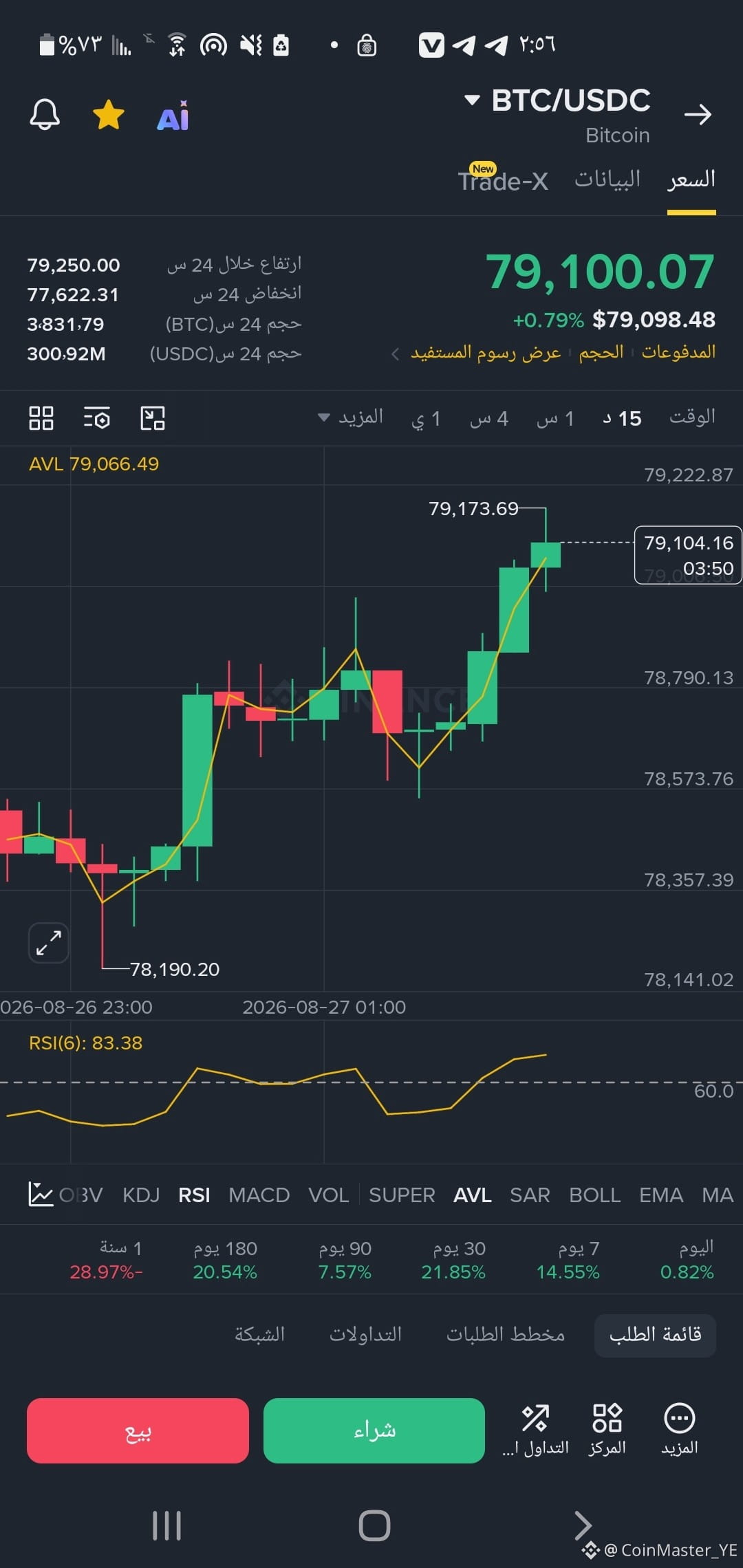Tap the 90-day change 7.57%
743x1568 pixels.
pos(345,1272)
